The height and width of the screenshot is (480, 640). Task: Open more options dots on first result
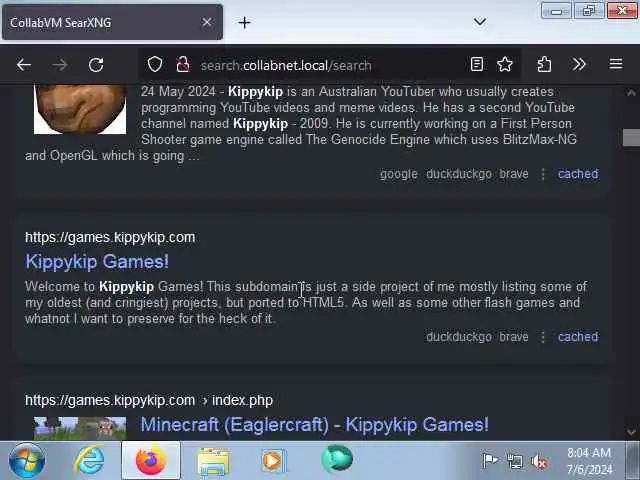pos(543,174)
